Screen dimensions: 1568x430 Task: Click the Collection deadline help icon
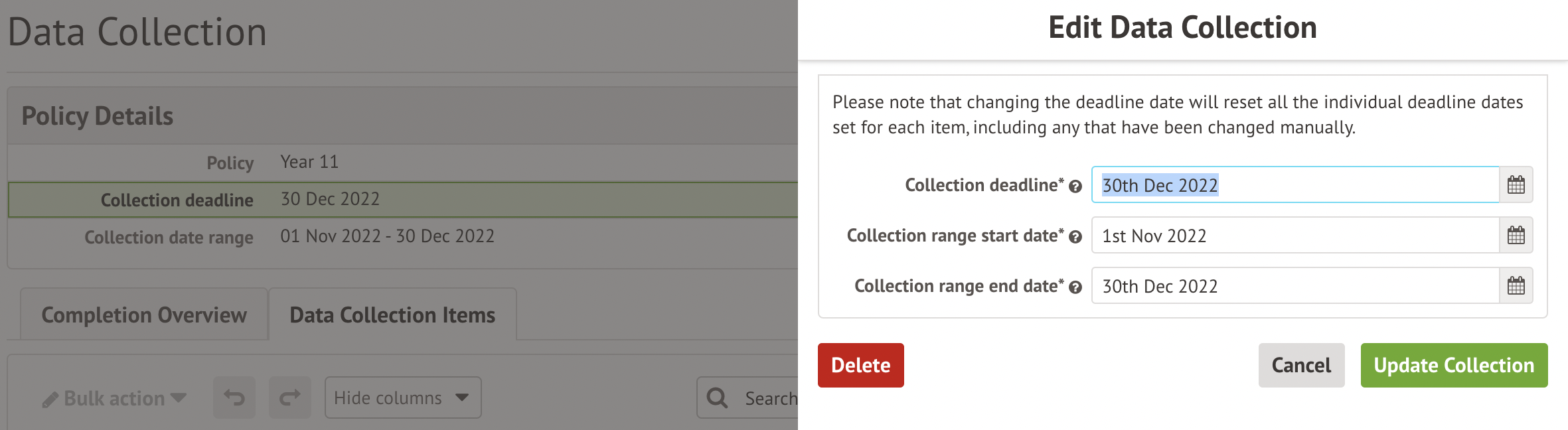click(x=1075, y=186)
